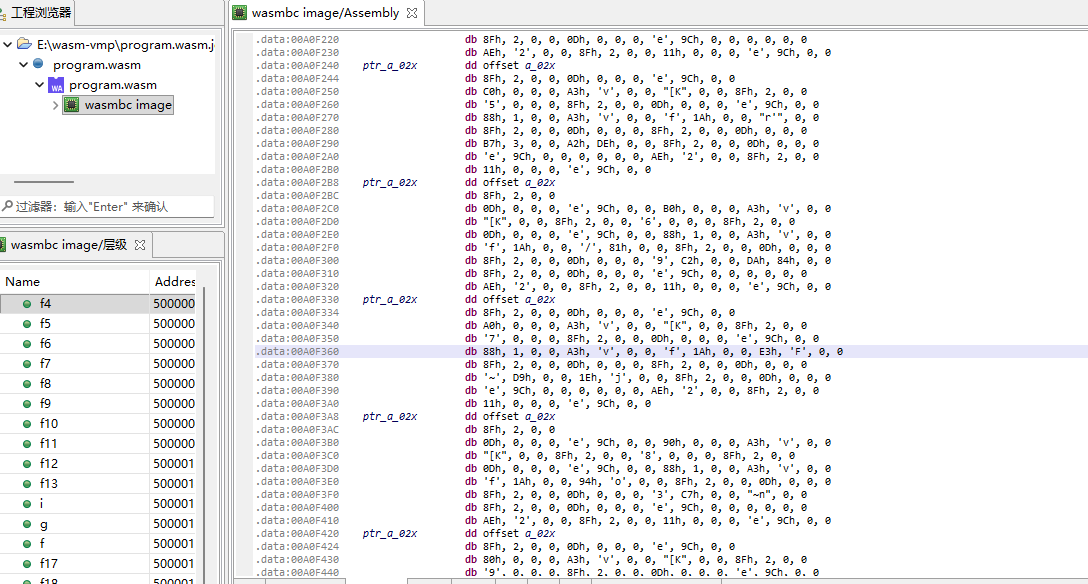Select function f7 in the hierarchy list
Image resolution: width=1088 pixels, height=584 pixels.
tap(97, 363)
